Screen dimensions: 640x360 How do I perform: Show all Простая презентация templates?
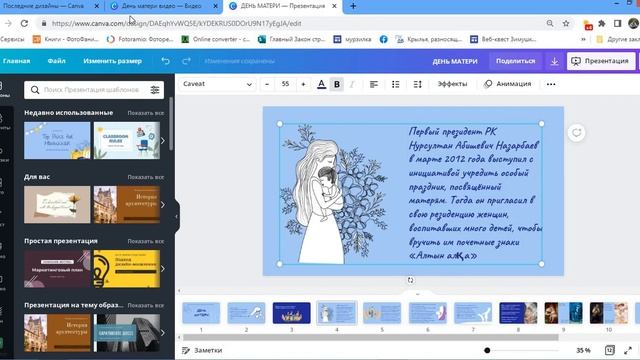pyautogui.click(x=145, y=241)
